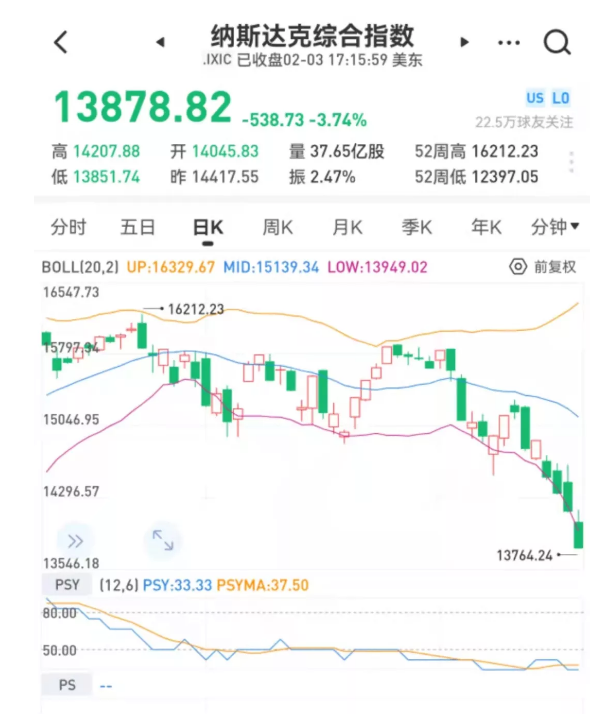This screenshot has width=616, height=714.
Task: Tap the 80.00 PSY level label
Action: (60, 613)
